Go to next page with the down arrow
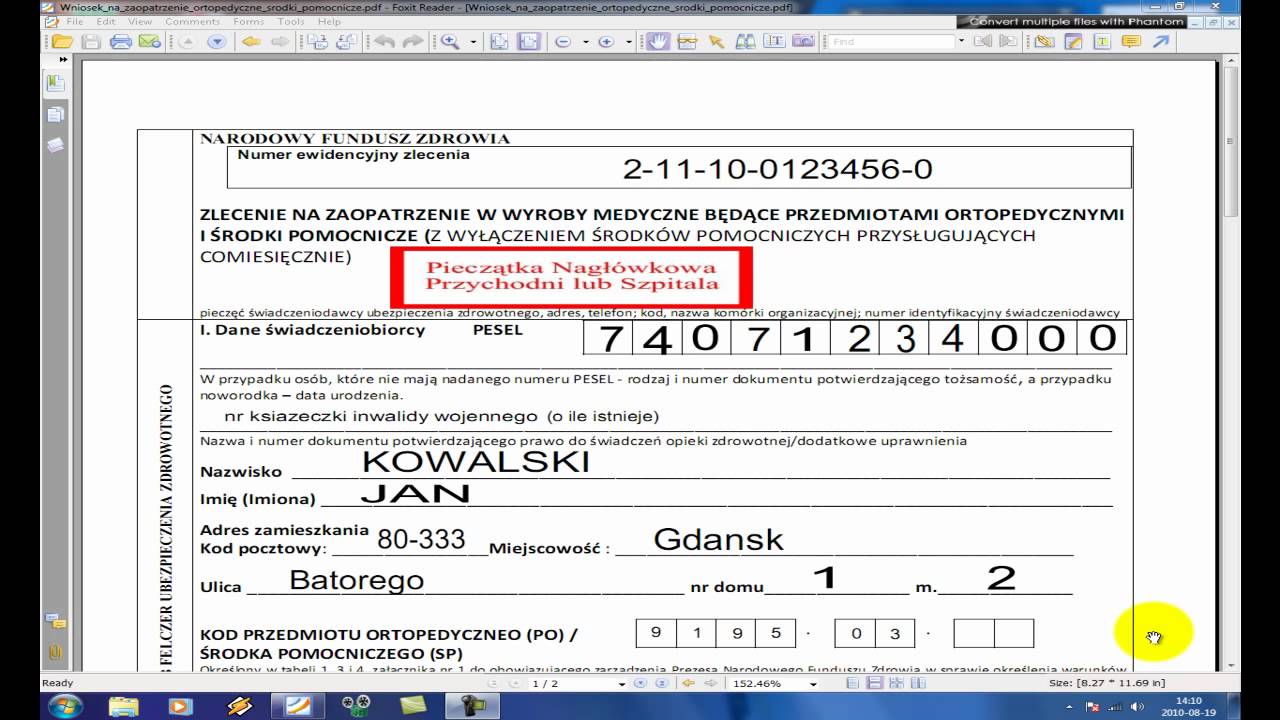Screen dimensions: 1280x720 point(216,41)
